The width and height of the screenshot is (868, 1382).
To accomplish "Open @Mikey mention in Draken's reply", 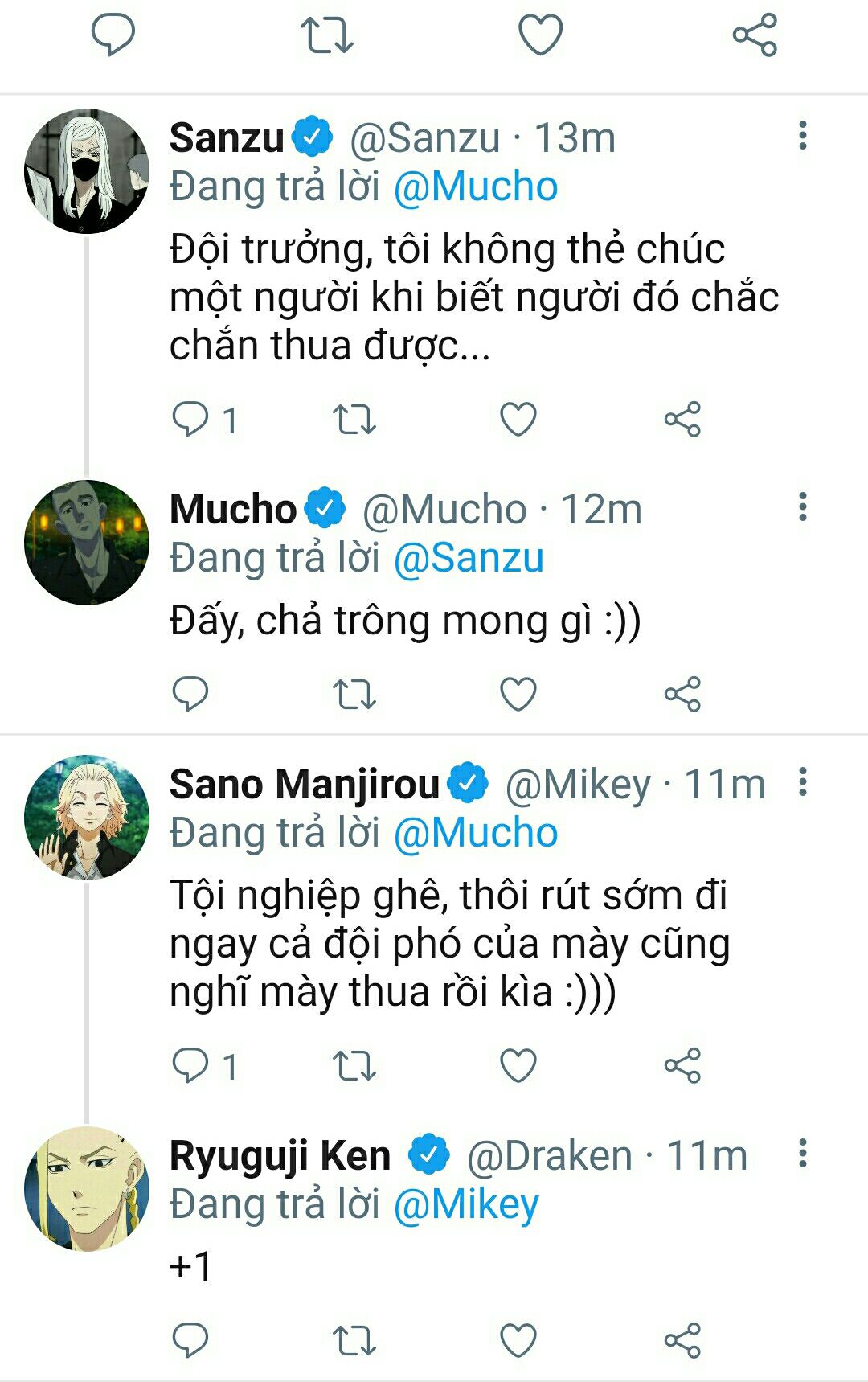I will pyautogui.click(x=466, y=1205).
